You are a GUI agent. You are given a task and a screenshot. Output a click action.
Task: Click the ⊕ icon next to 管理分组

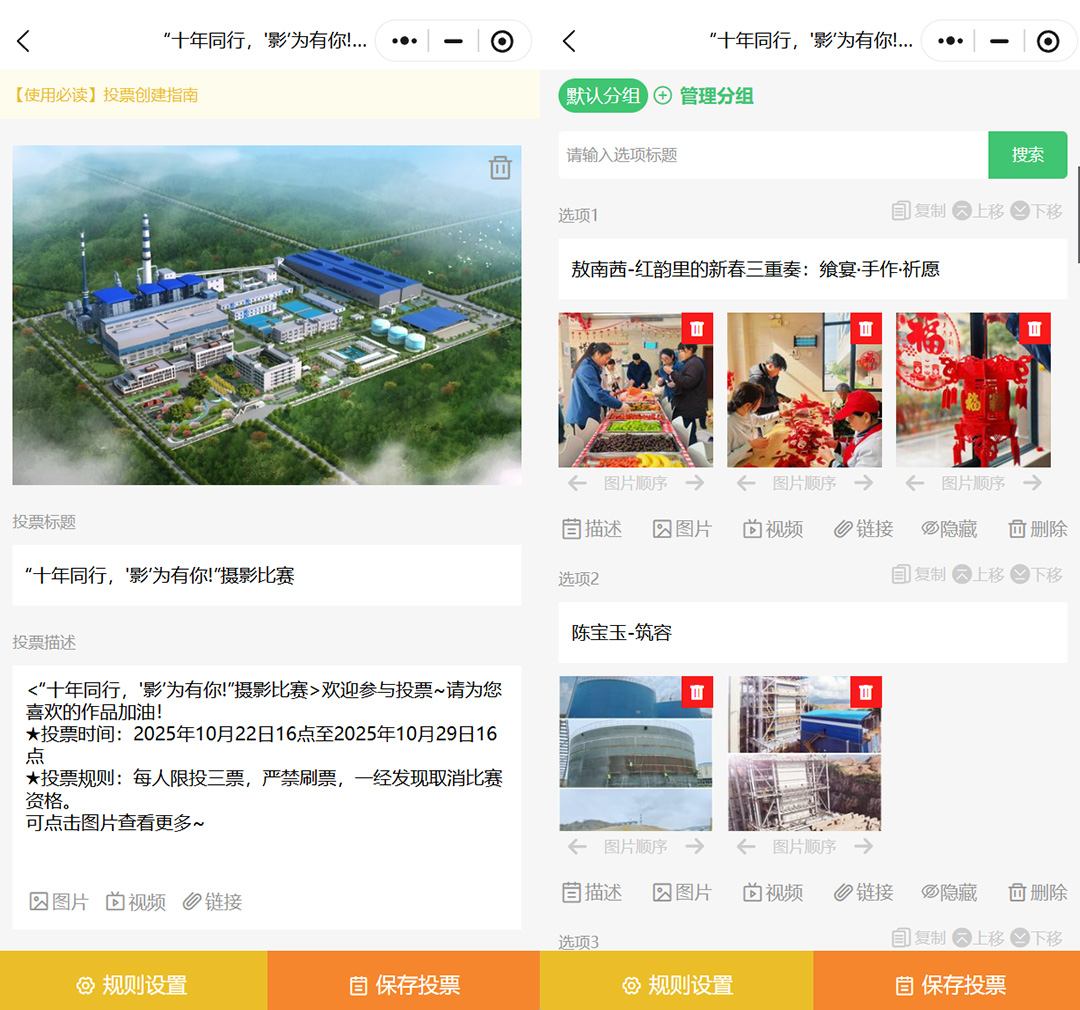(x=662, y=95)
